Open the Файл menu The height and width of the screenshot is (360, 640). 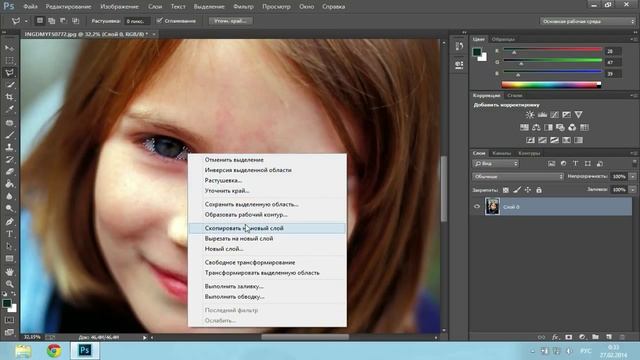31,7
